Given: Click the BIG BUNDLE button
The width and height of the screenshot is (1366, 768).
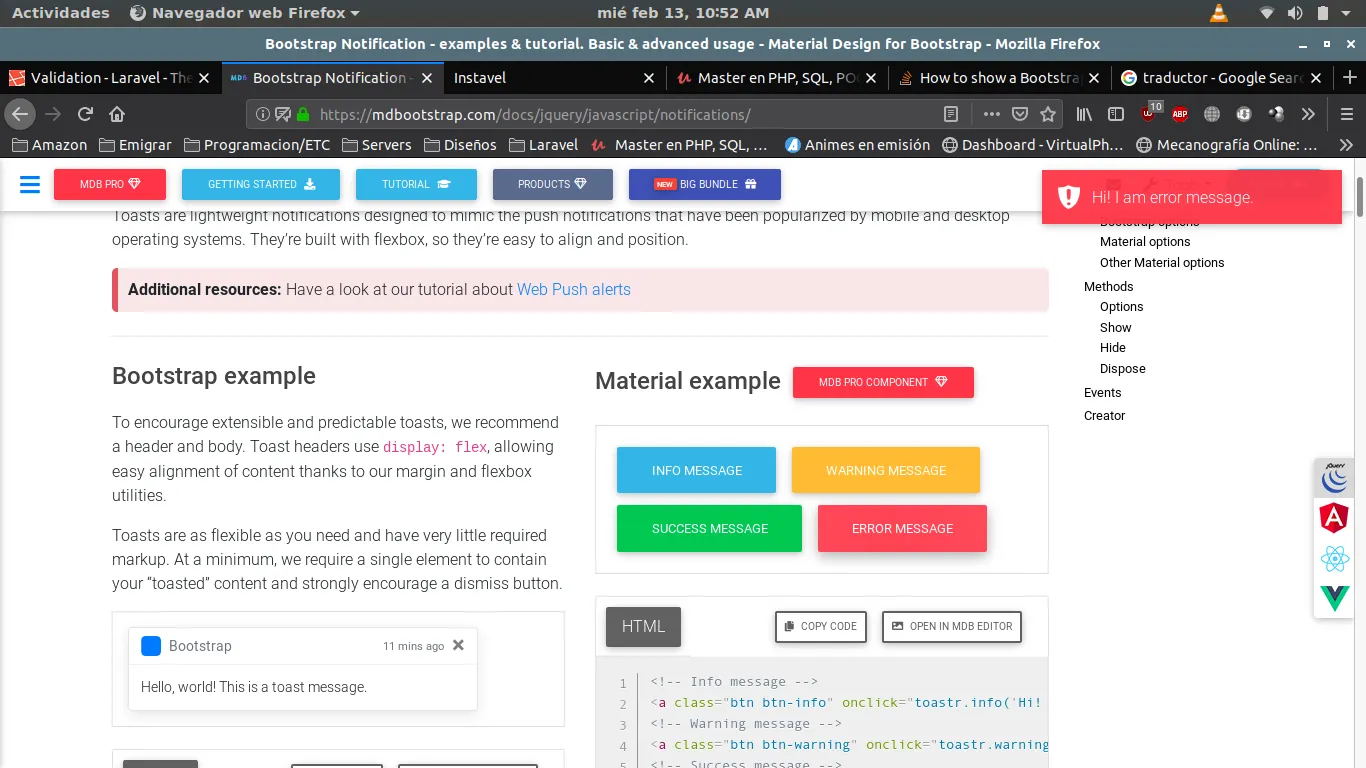Looking at the screenshot, I should click(x=705, y=184).
